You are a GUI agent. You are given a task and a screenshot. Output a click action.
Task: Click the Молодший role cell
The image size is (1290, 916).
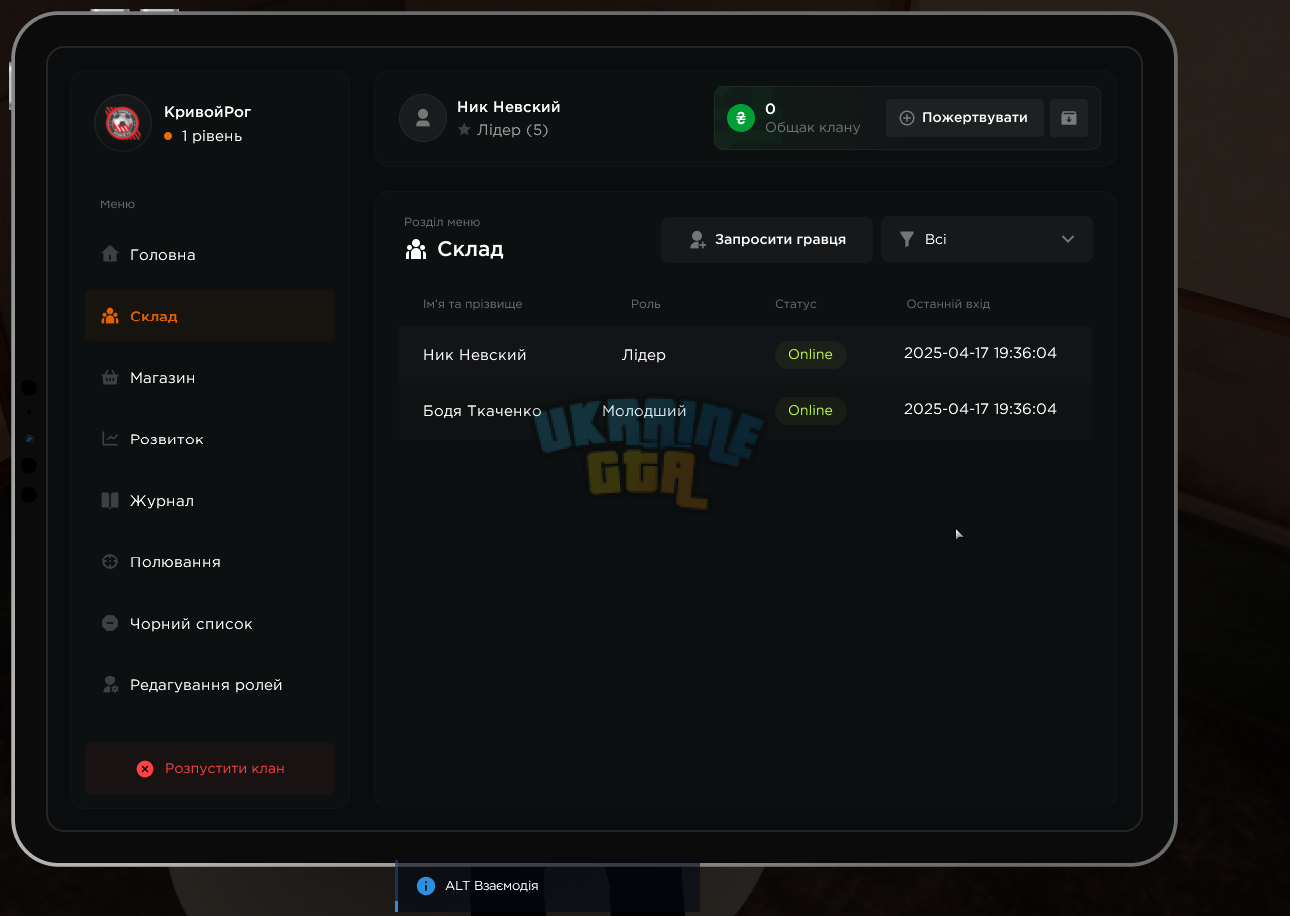[x=644, y=411]
